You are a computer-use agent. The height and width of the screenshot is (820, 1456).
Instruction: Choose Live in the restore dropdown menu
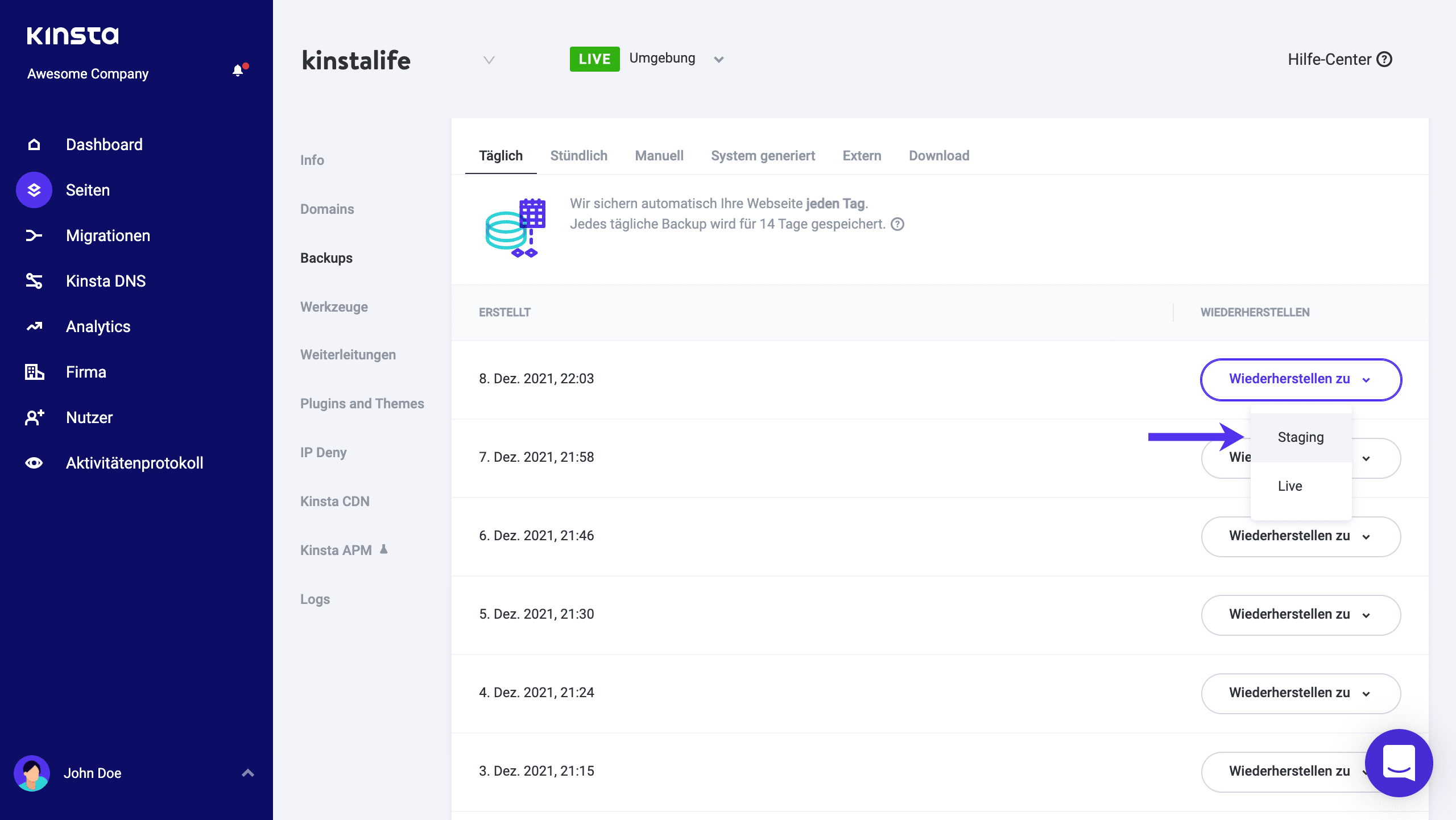coord(1289,486)
